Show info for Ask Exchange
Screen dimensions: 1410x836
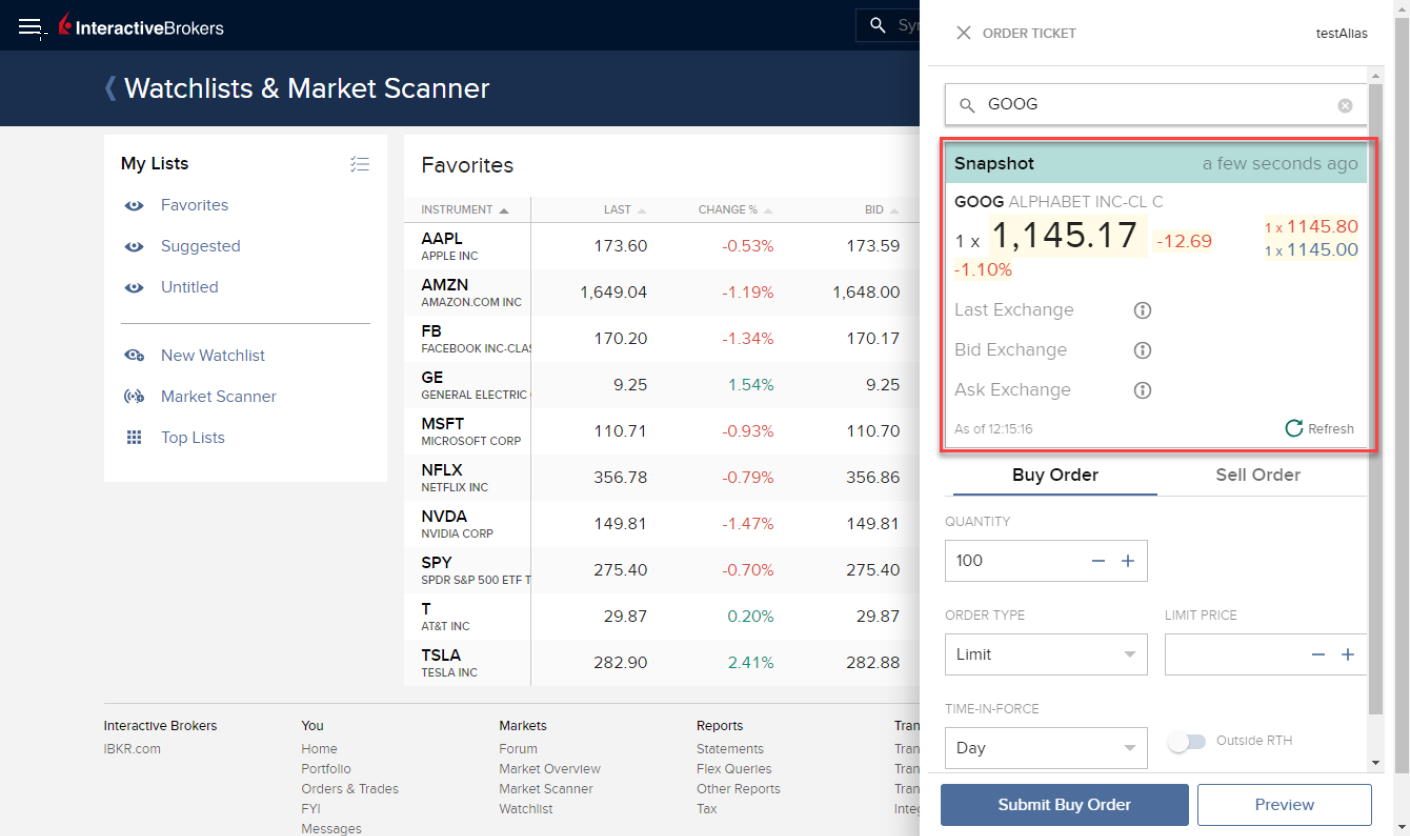tap(1142, 390)
